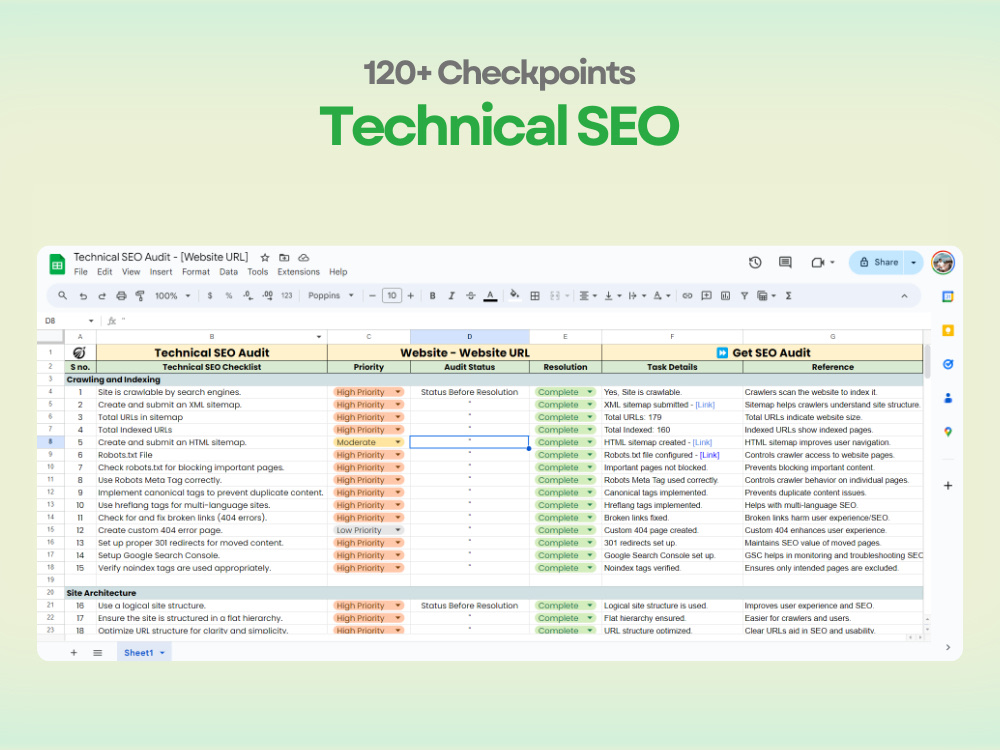Click the Share button
Image resolution: width=1000 pixels, height=750 pixels.
coord(878,262)
